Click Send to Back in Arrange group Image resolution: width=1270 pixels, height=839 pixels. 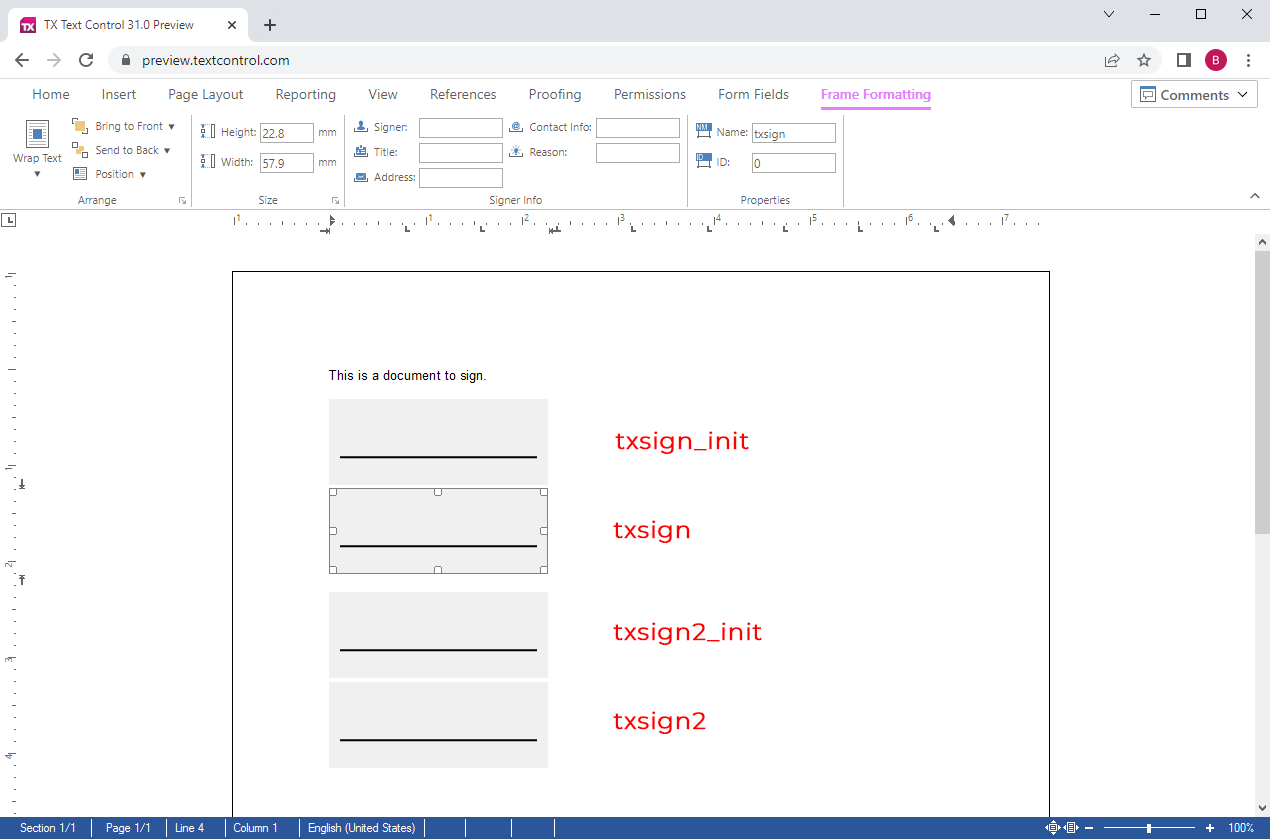(x=124, y=150)
